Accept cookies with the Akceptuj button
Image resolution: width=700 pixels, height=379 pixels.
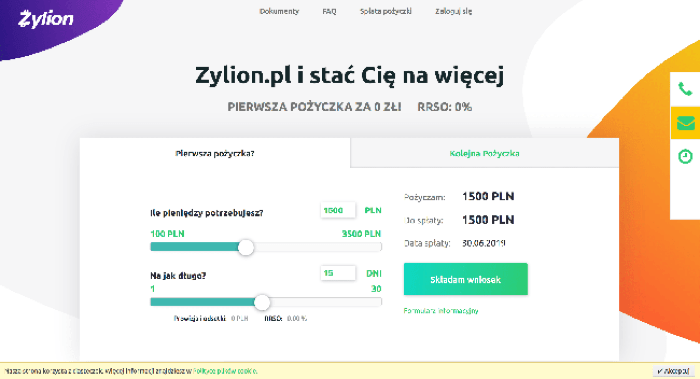click(x=673, y=371)
